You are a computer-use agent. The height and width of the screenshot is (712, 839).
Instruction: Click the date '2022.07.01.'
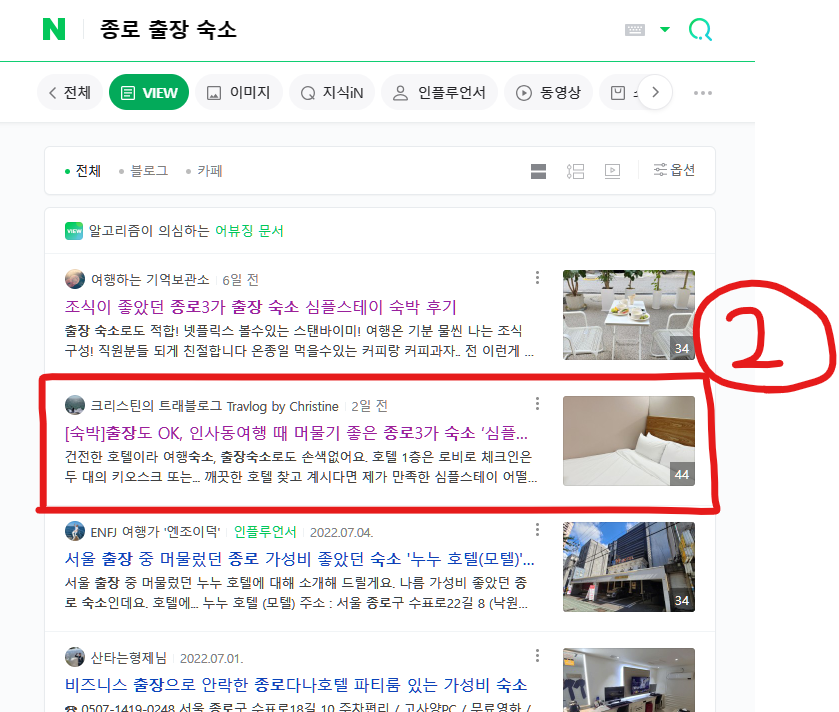point(211,659)
